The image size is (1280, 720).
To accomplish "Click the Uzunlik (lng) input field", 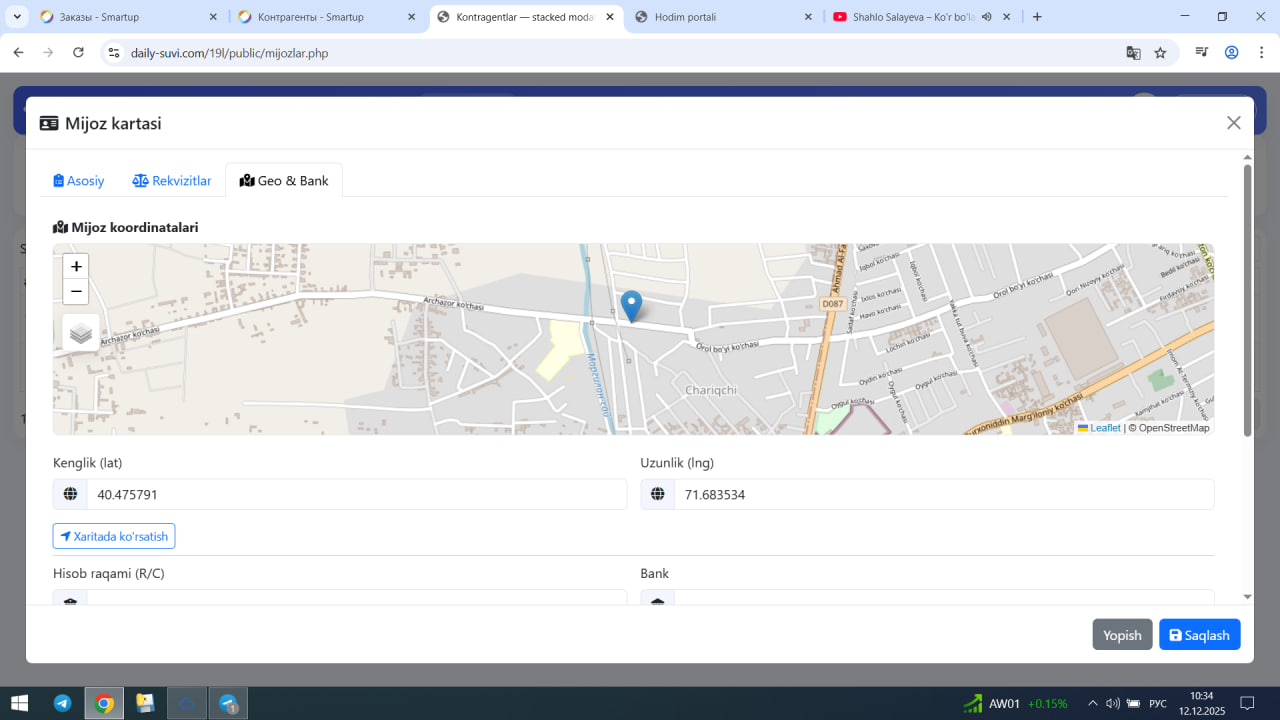I will coord(944,494).
